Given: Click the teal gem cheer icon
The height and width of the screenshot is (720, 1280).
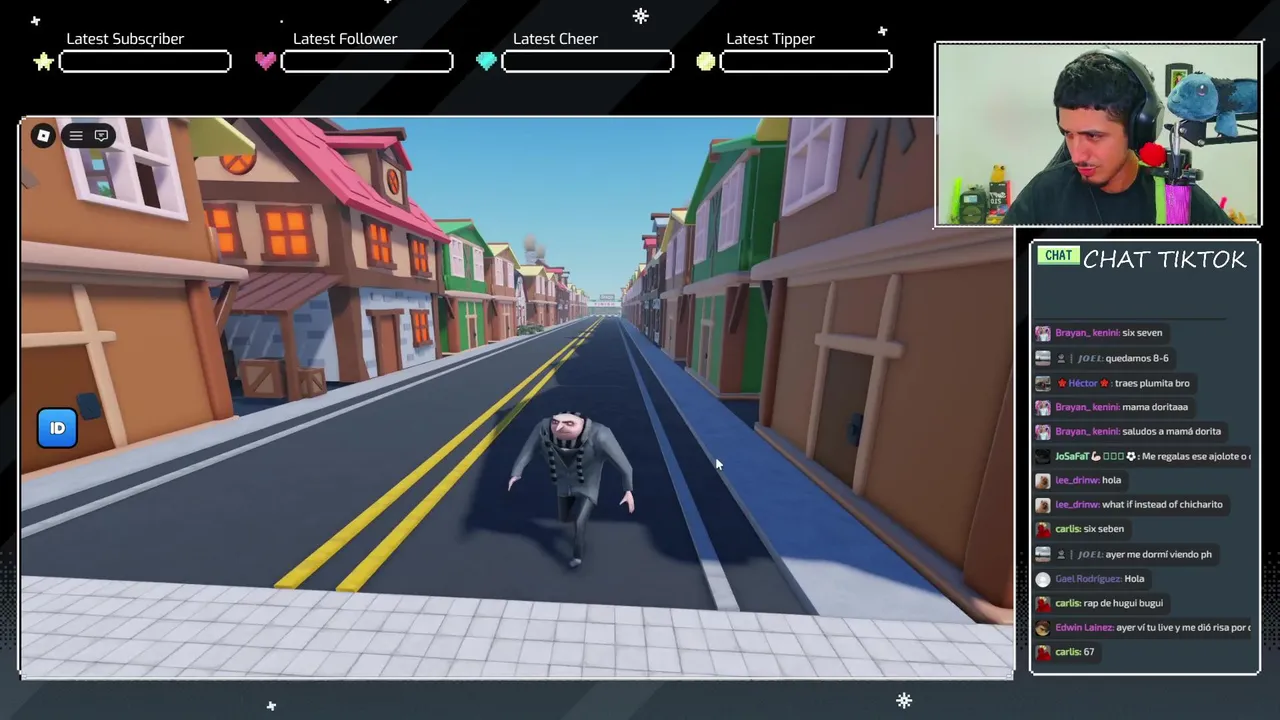Looking at the screenshot, I should click(x=486, y=62).
